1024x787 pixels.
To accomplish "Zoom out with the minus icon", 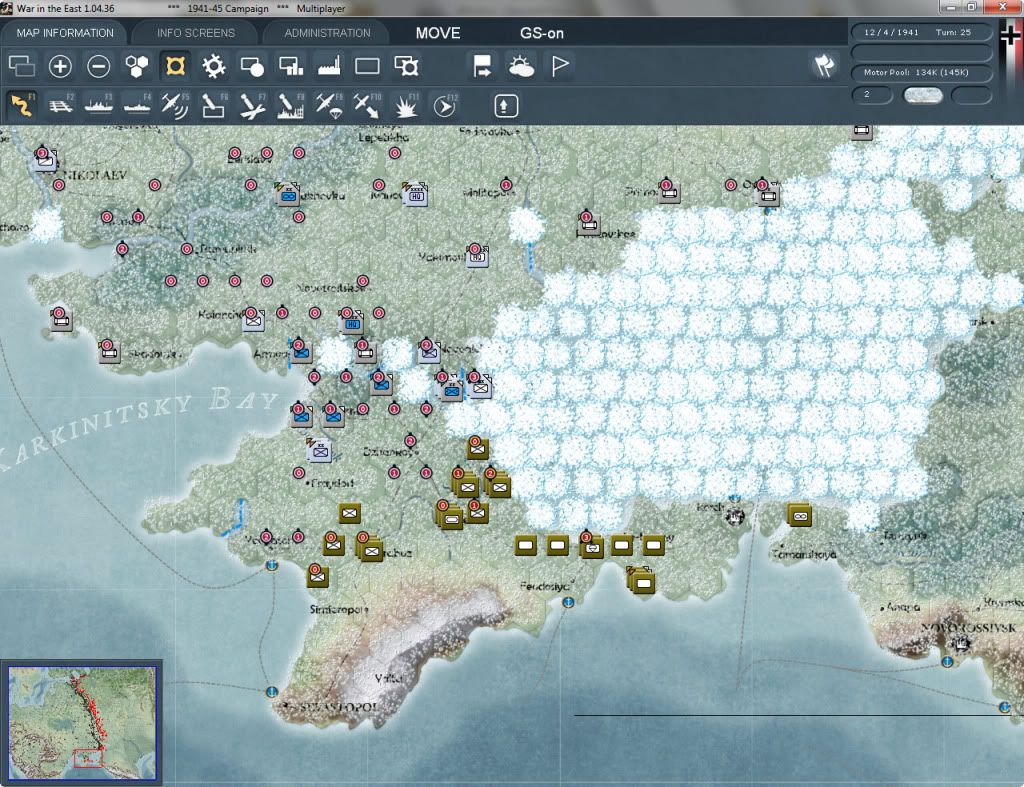I will 99,66.
